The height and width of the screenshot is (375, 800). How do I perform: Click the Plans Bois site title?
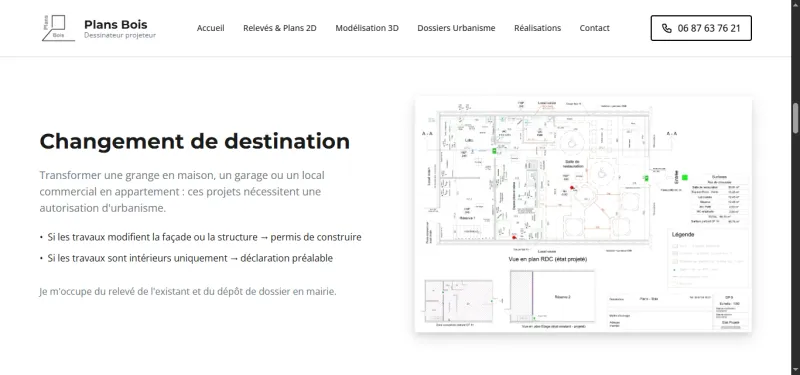(116, 24)
